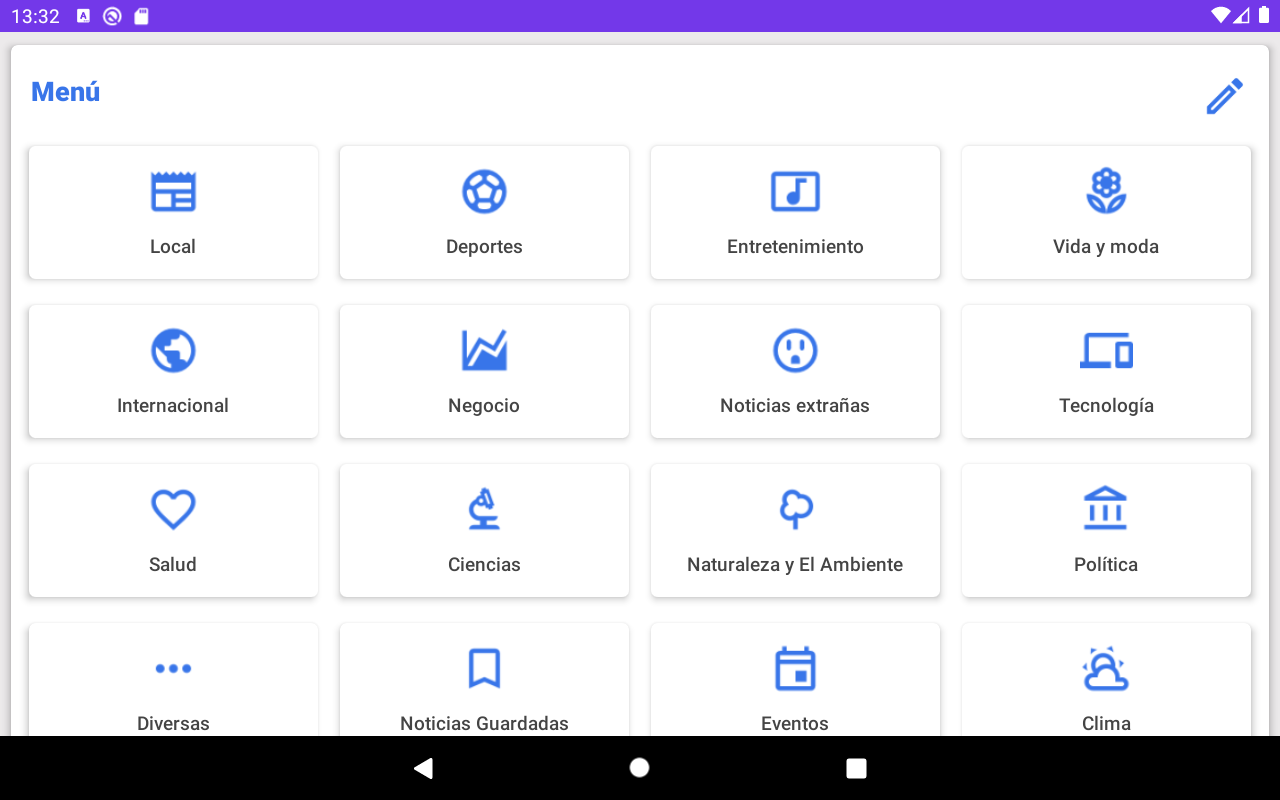The width and height of the screenshot is (1280, 800).
Task: Click the Negocio label text
Action: (x=484, y=406)
